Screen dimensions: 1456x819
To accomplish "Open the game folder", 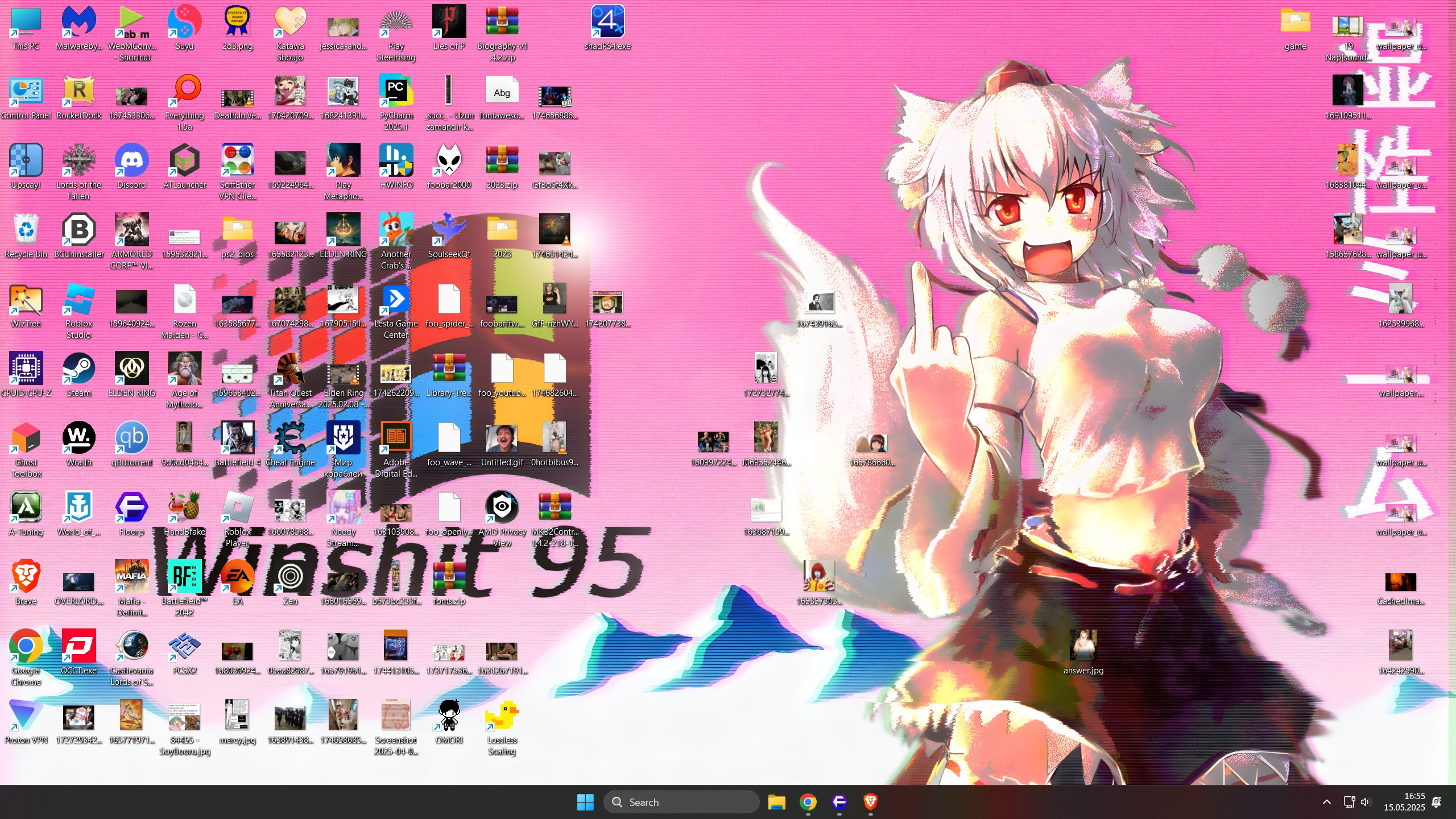I will click(1296, 28).
